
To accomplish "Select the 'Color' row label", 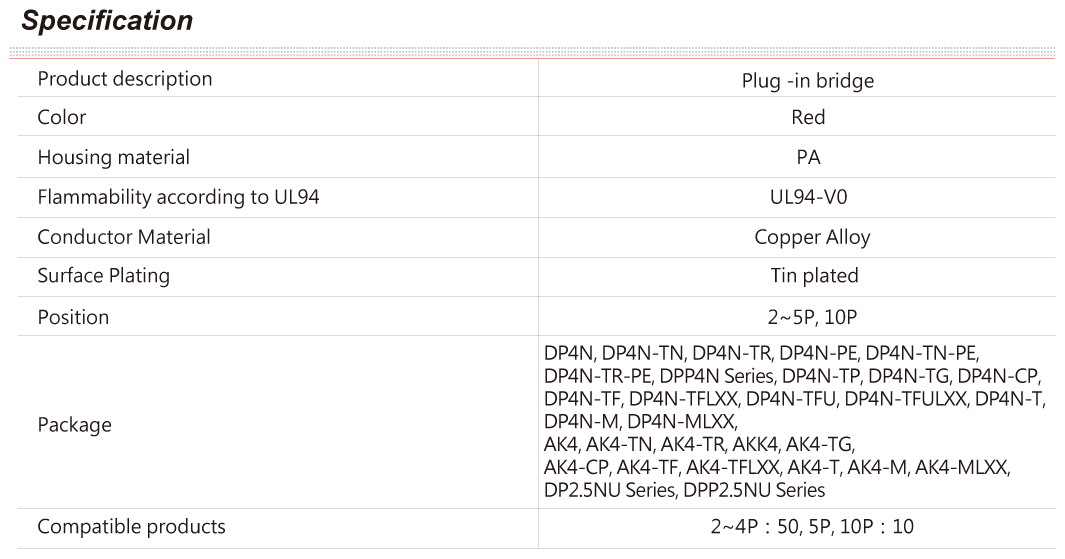I will (x=62, y=118).
